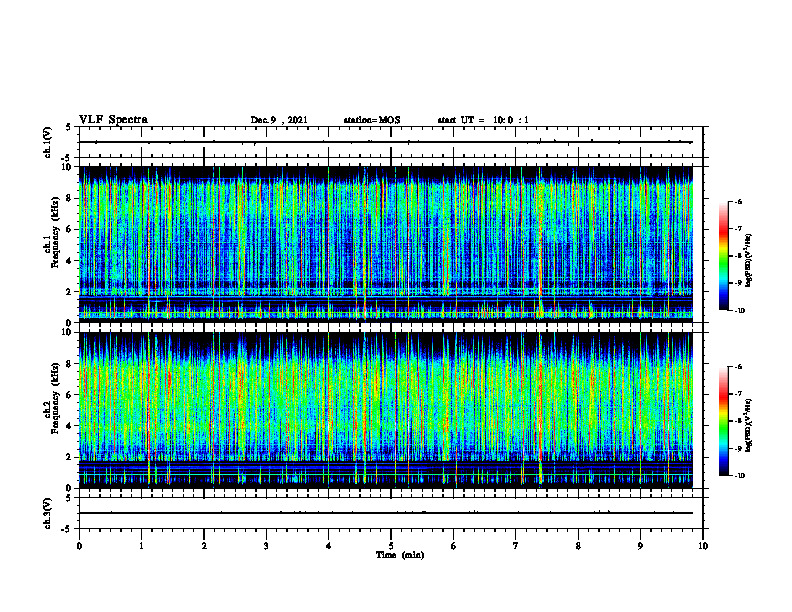
Task: Click the ch.1 spectrogram plot area
Action: pyautogui.click(x=385, y=244)
